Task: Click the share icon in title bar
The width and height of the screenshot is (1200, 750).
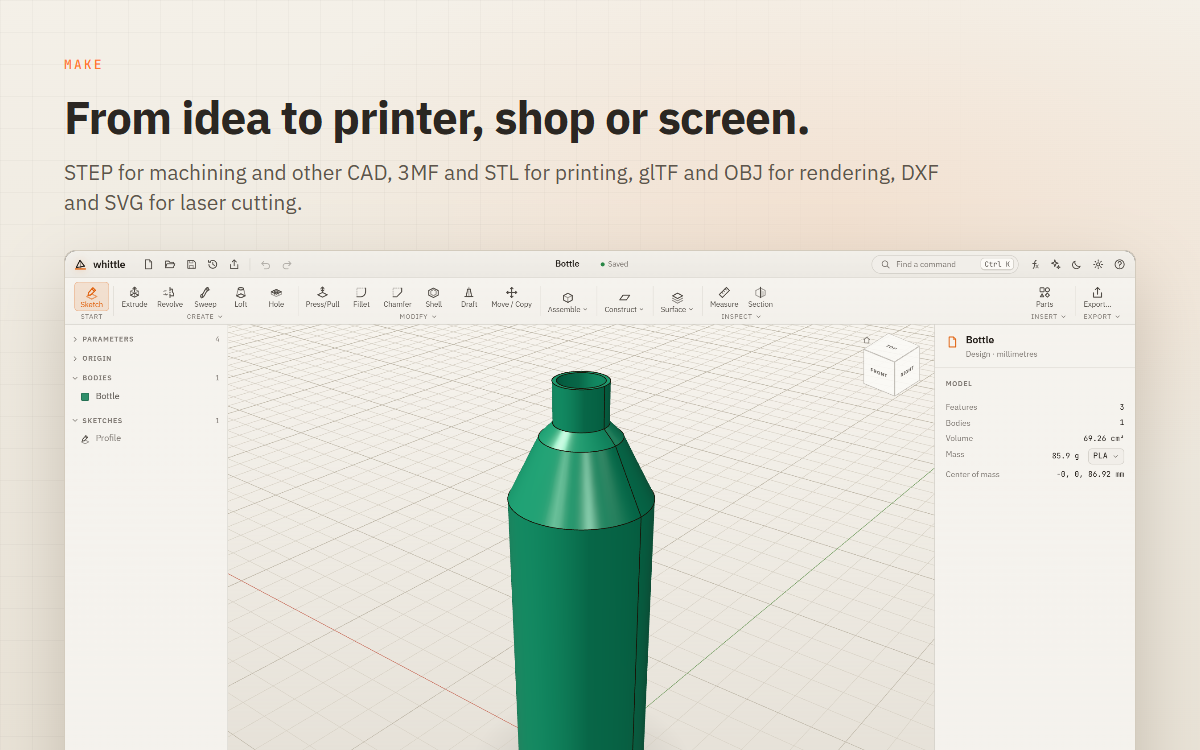Action: click(x=234, y=264)
